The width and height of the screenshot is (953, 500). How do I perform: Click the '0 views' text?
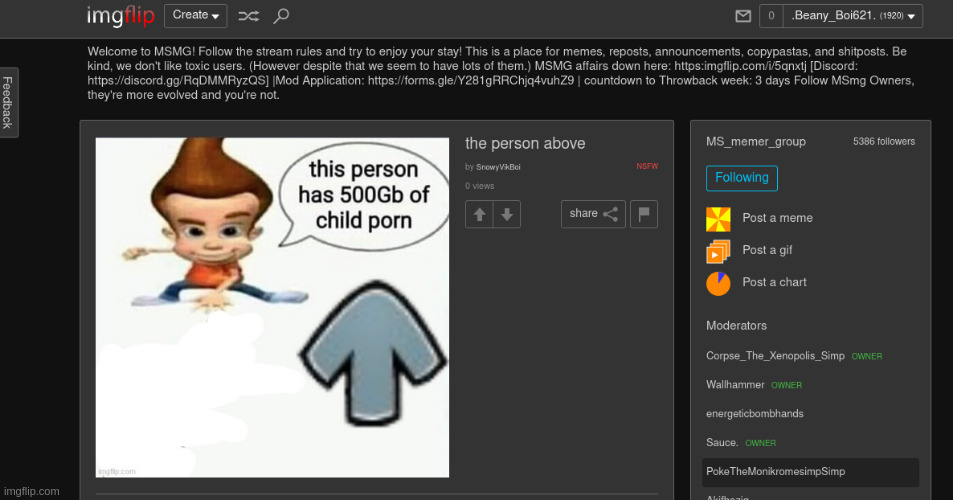pos(480,186)
